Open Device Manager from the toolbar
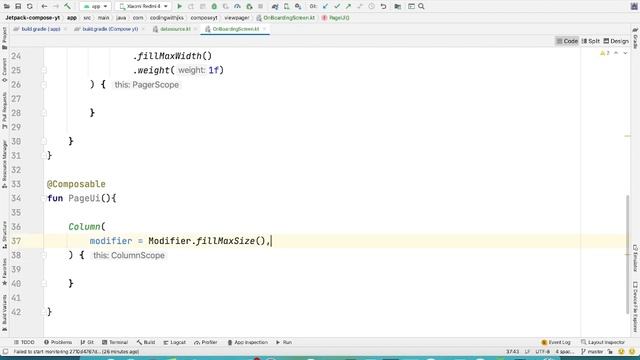Viewport: 640px width, 360px height. (287, 7)
